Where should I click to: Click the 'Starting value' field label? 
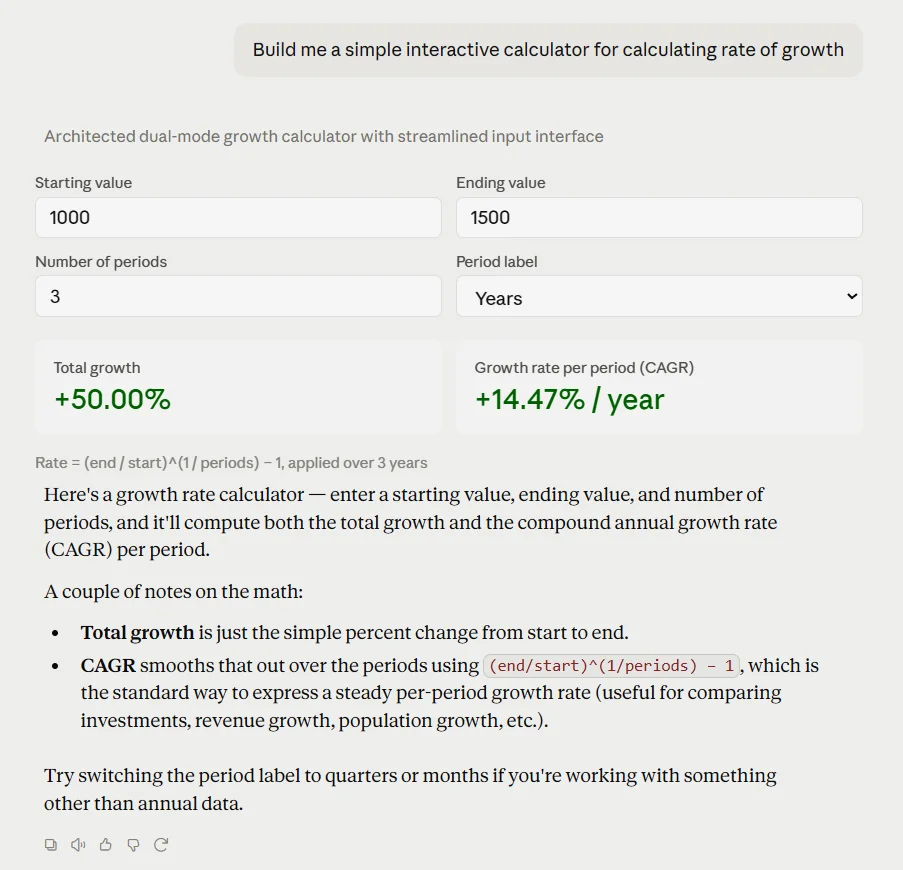(x=84, y=183)
